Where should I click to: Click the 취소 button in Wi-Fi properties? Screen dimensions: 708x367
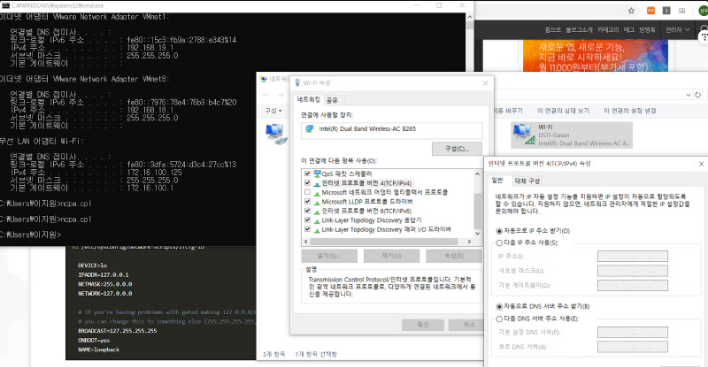466,325
